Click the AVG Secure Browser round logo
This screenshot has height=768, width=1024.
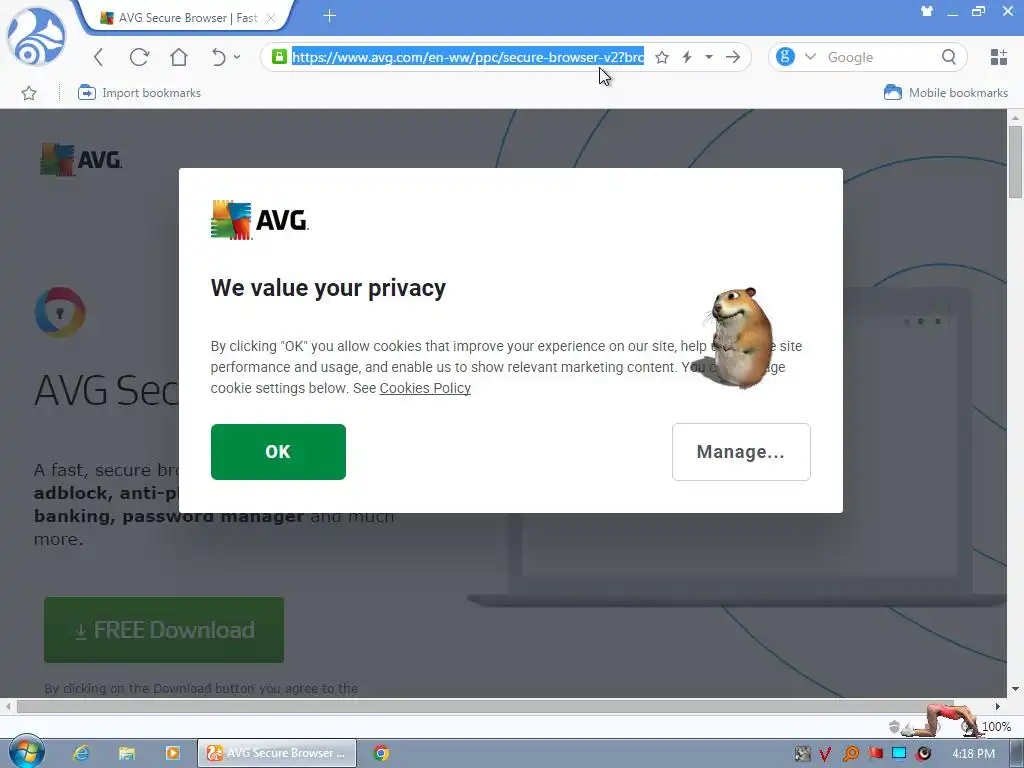(x=60, y=313)
